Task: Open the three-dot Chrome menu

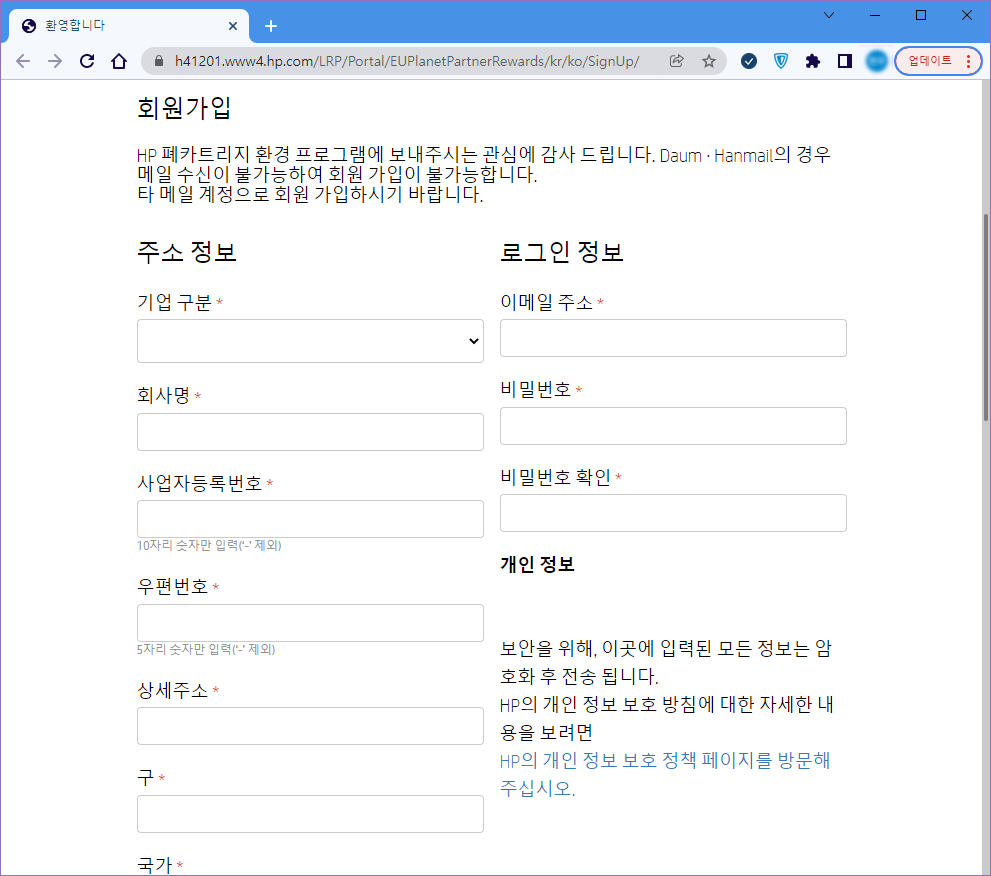Action: point(968,61)
